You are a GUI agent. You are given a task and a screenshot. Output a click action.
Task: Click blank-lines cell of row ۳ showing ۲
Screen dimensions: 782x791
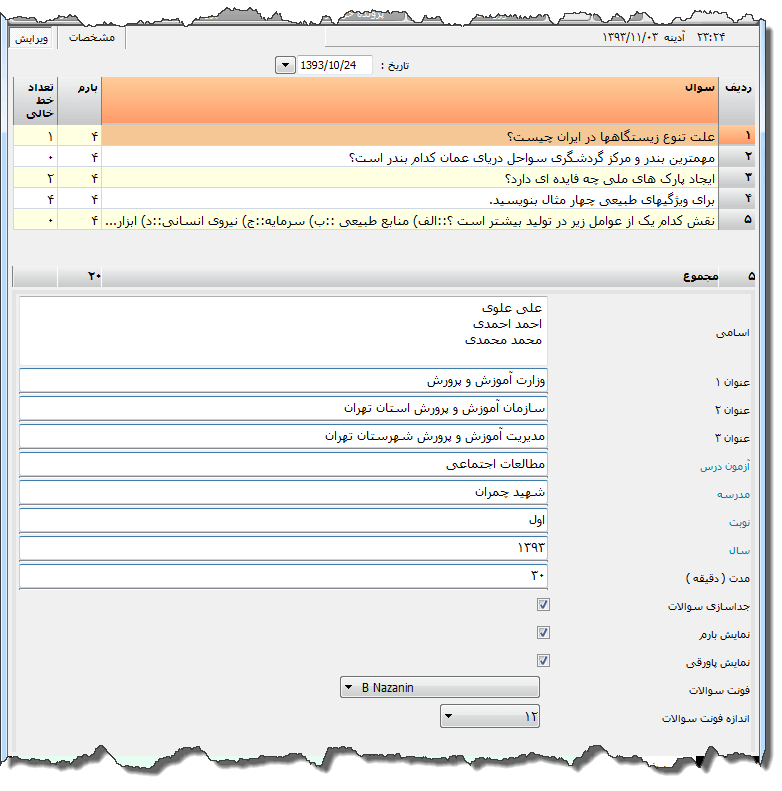(x=35, y=179)
